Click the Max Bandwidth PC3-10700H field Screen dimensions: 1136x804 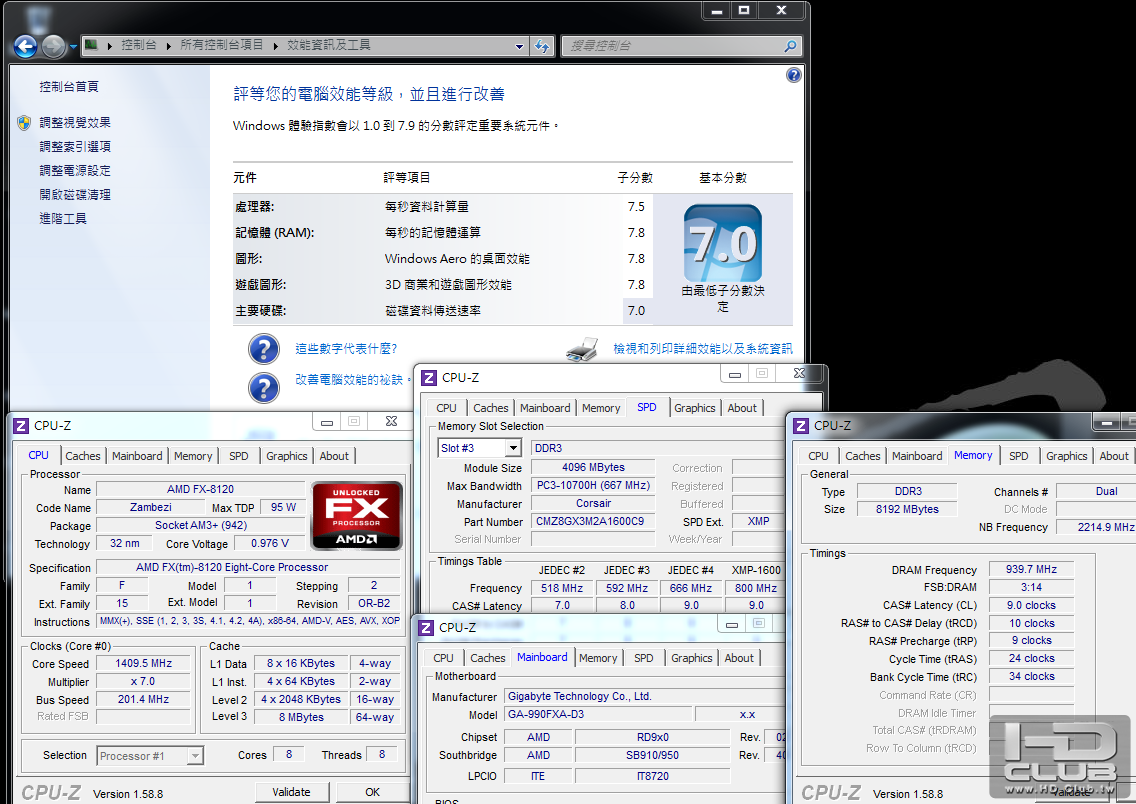point(593,486)
